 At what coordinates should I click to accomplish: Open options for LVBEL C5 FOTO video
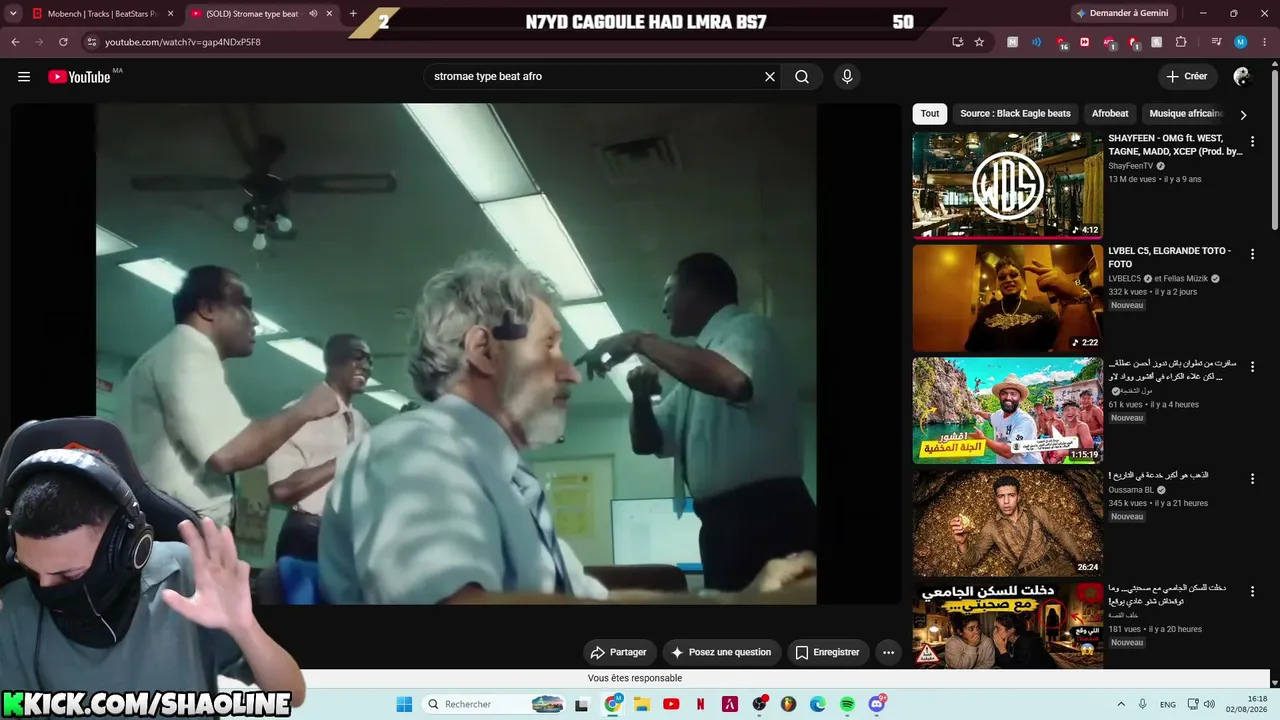pos(1252,255)
